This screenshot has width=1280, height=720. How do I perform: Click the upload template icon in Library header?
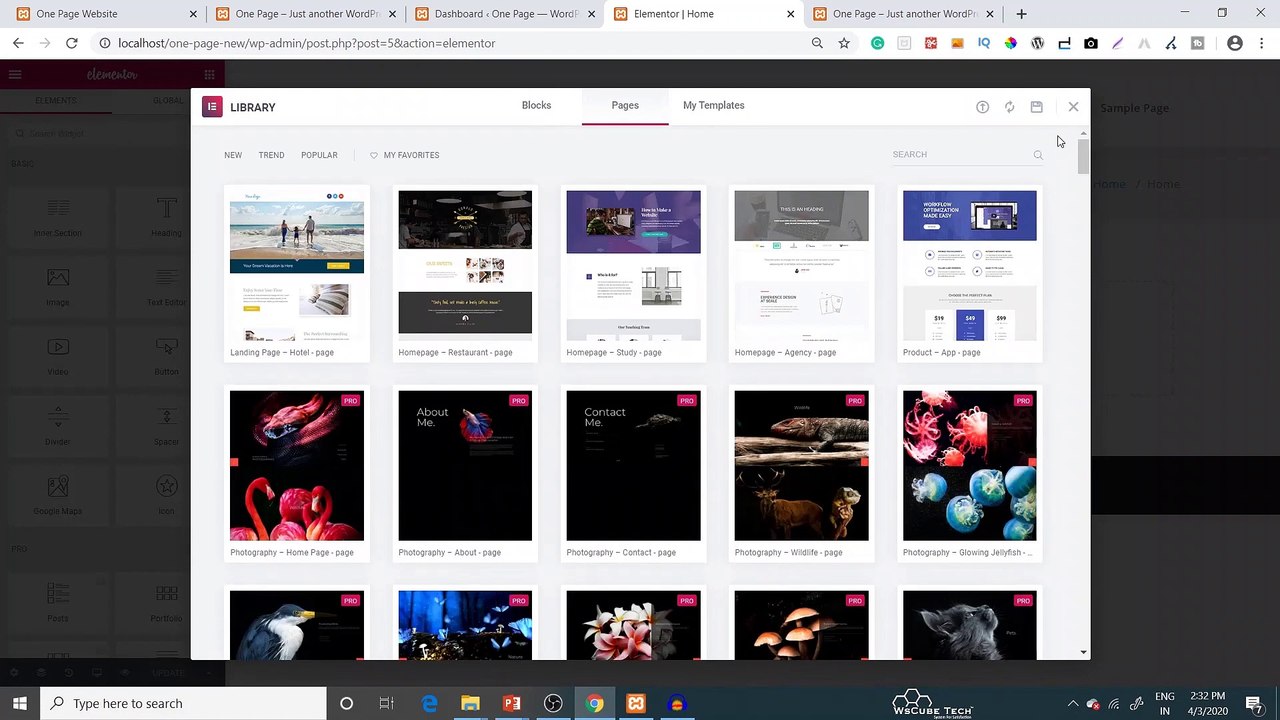(982, 107)
